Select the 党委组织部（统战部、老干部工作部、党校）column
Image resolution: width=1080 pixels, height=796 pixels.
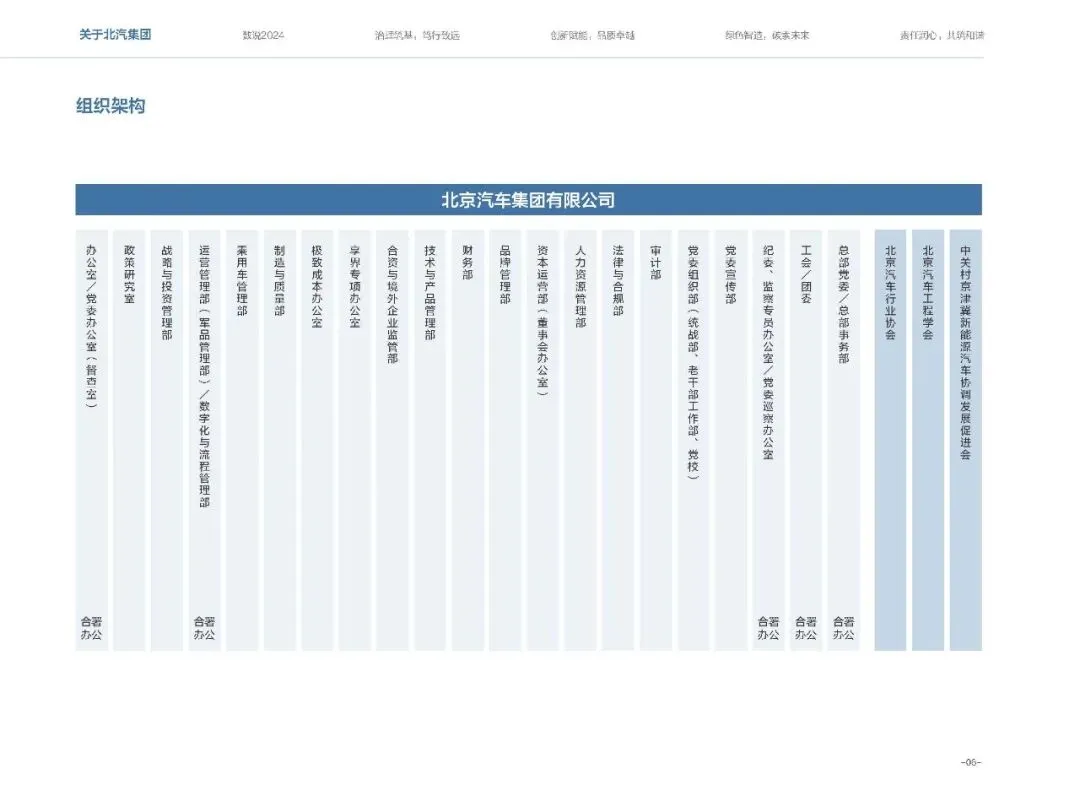694,440
